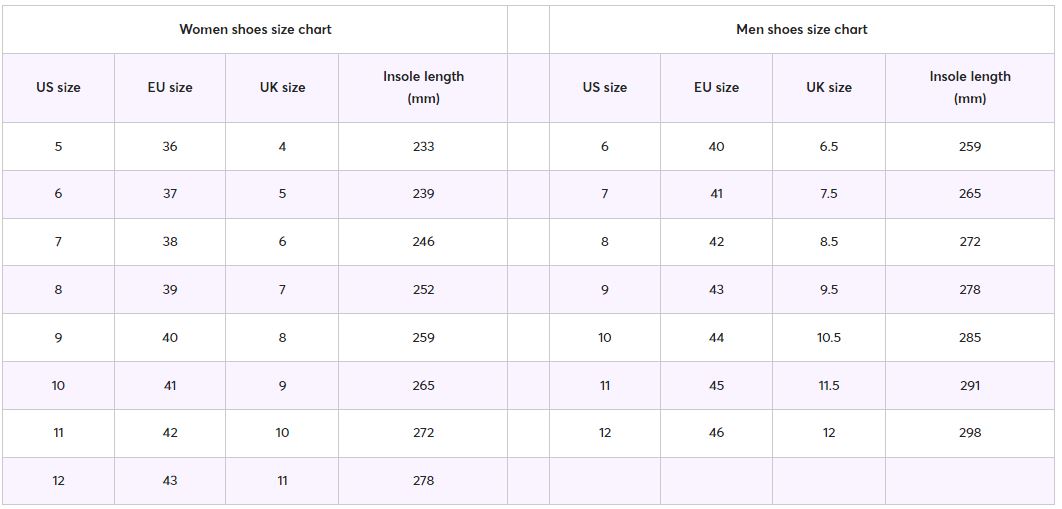This screenshot has height=509, width=1062.
Task: Click the men's Insole length (mm) header
Action: pyautogui.click(x=970, y=87)
